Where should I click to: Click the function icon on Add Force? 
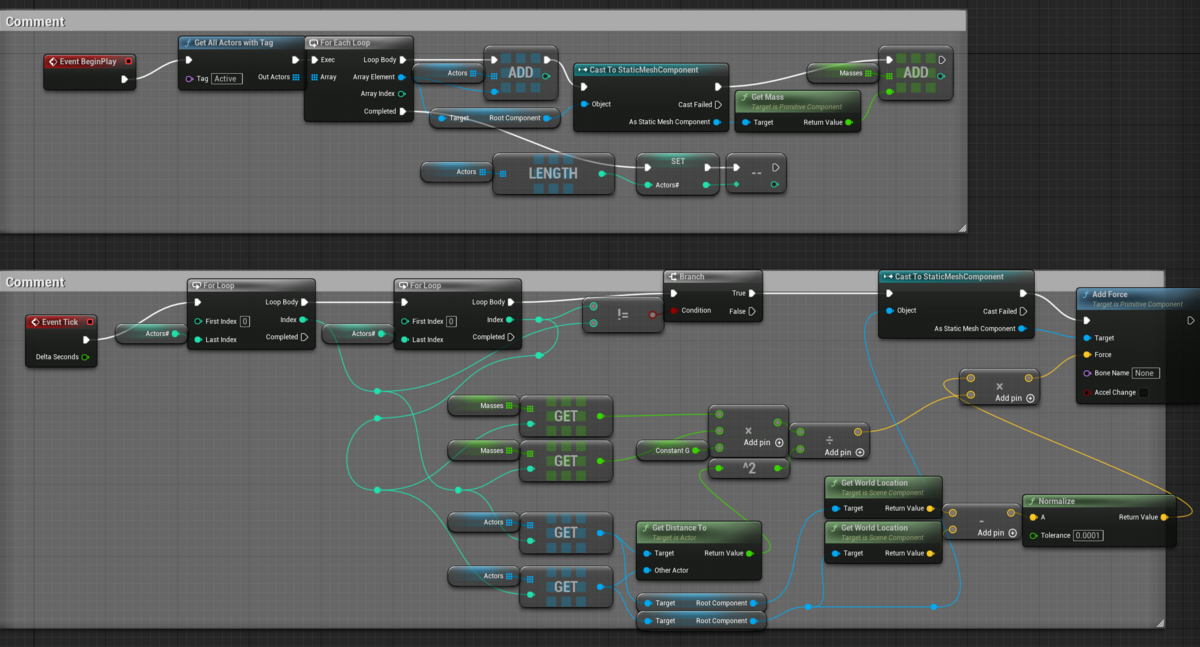[1086, 295]
